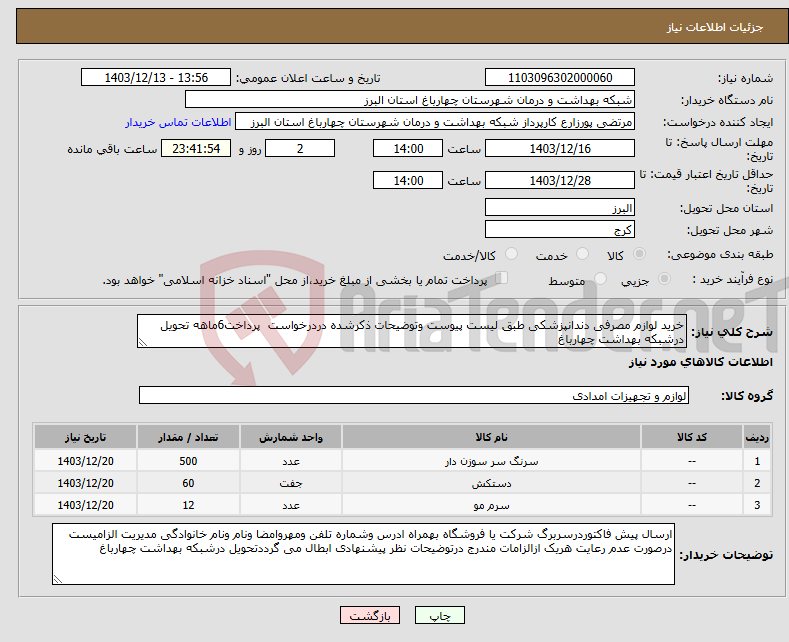
Task: Click the توضیحات خریدار text area
Action: 363,554
